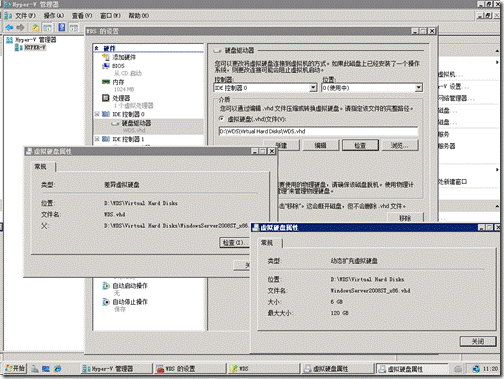The image size is (504, 379).
Task: Click 常规 tab in differencing disk dialog
Action: coord(40,167)
